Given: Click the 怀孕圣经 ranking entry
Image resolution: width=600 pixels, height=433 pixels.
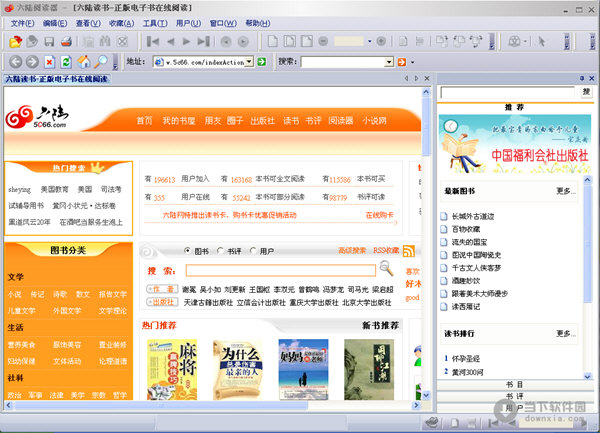Looking at the screenshot, I should 466,358.
